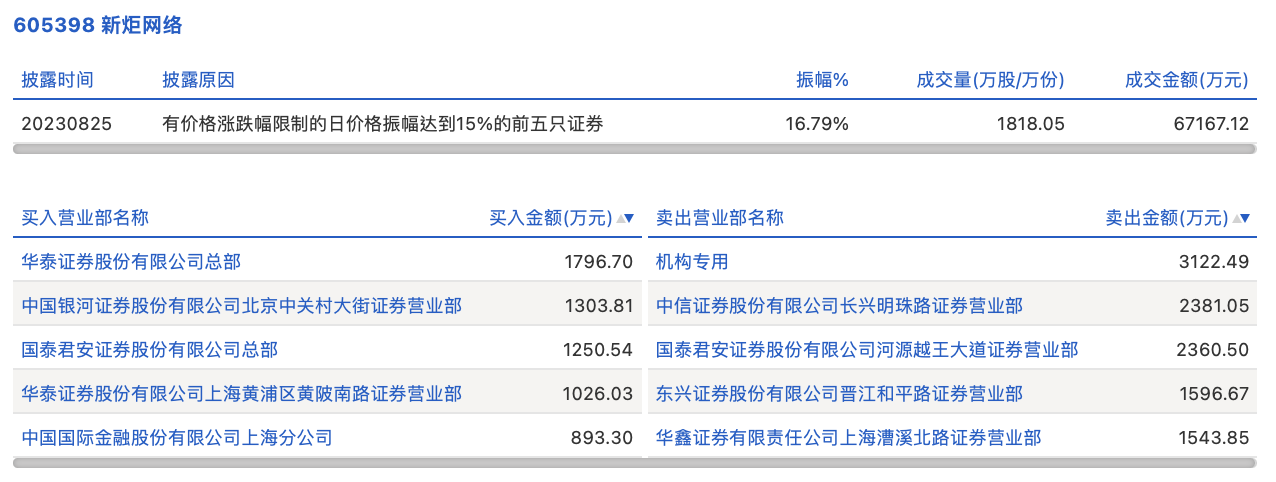Click horizontal scrollbar beneath the buy-side table

pyautogui.click(x=327, y=463)
